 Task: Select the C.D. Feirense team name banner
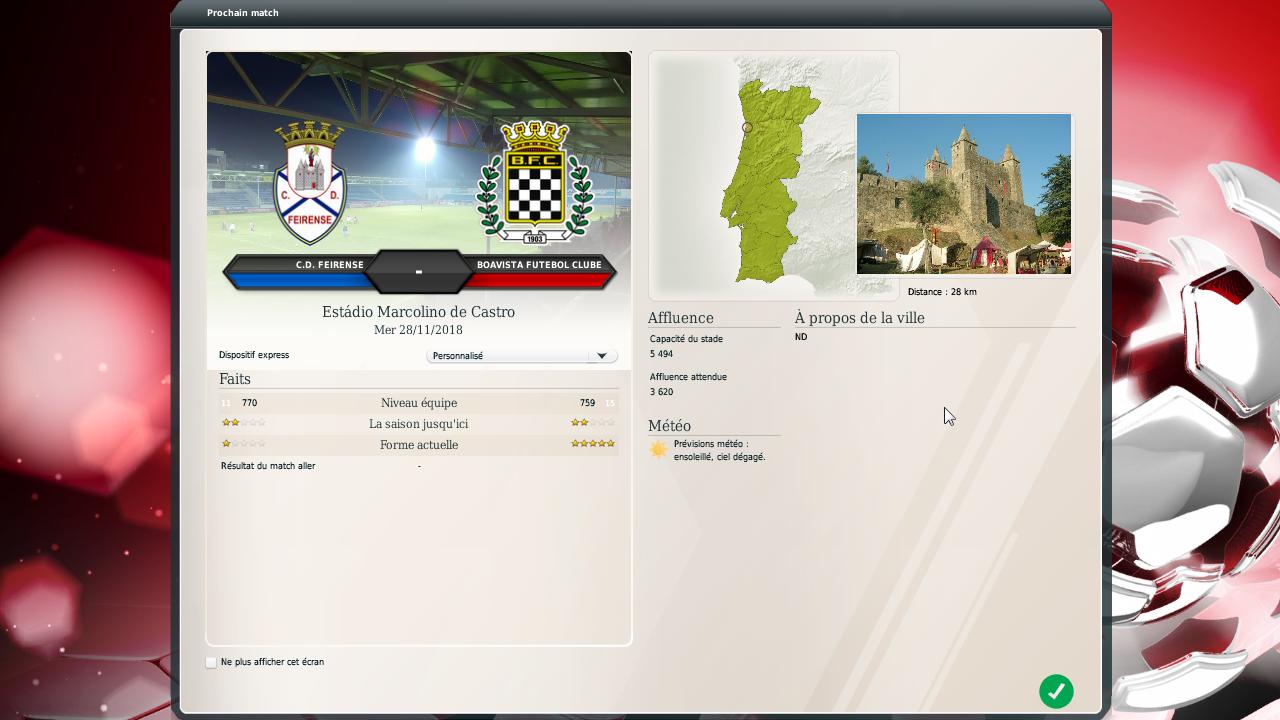(329, 265)
